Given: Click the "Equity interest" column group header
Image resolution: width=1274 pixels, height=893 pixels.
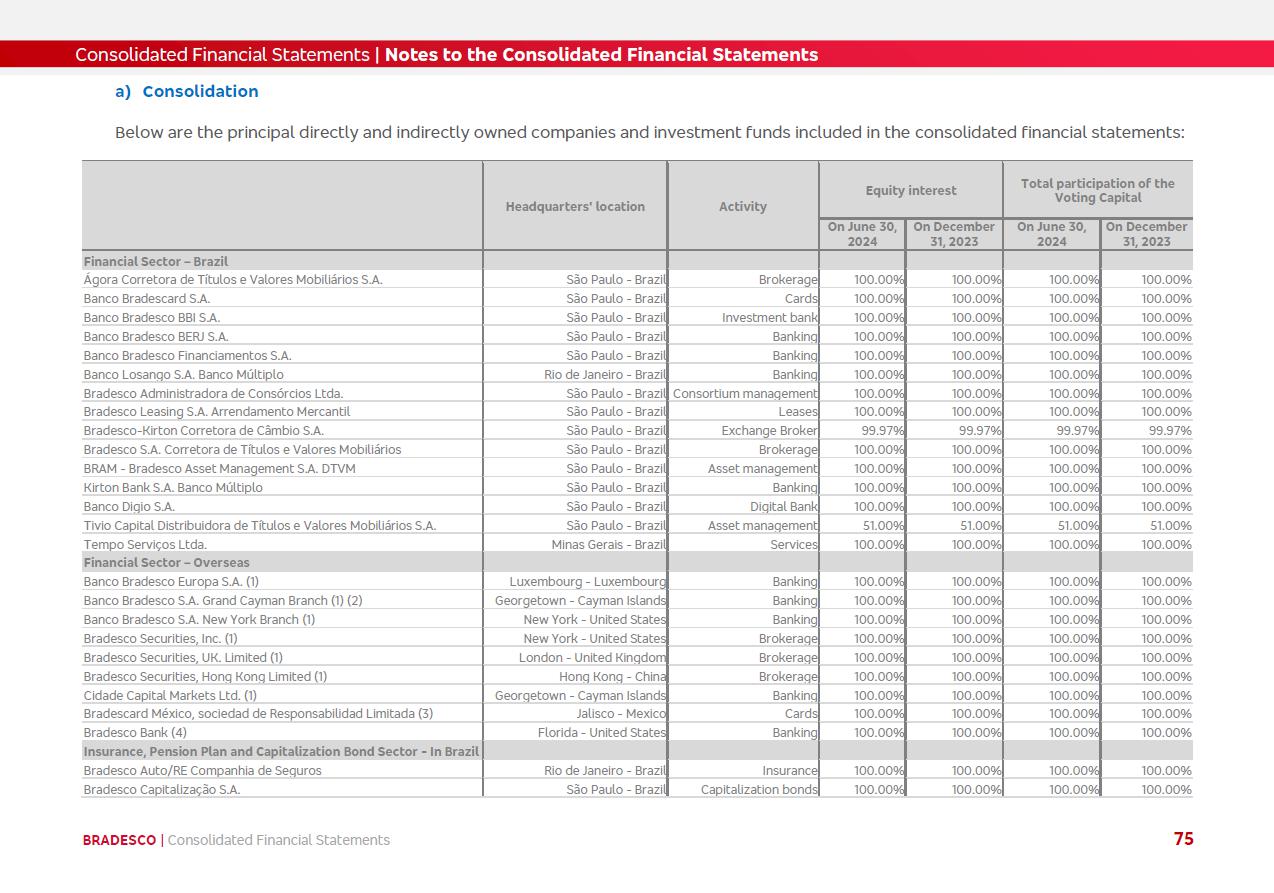Looking at the screenshot, I should pos(910,191).
